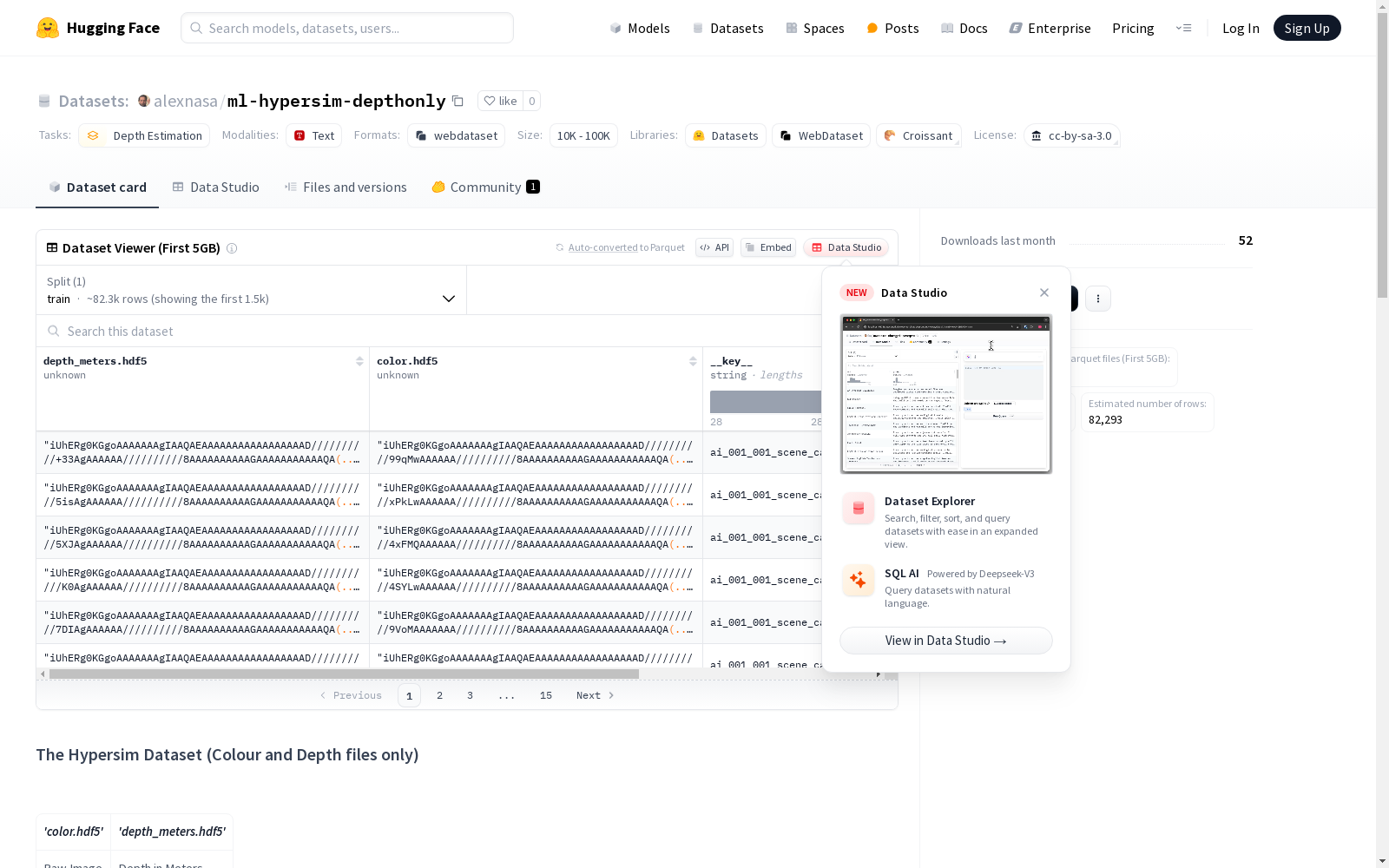Open the API button in the viewer
The image size is (1389, 868).
pos(714,247)
